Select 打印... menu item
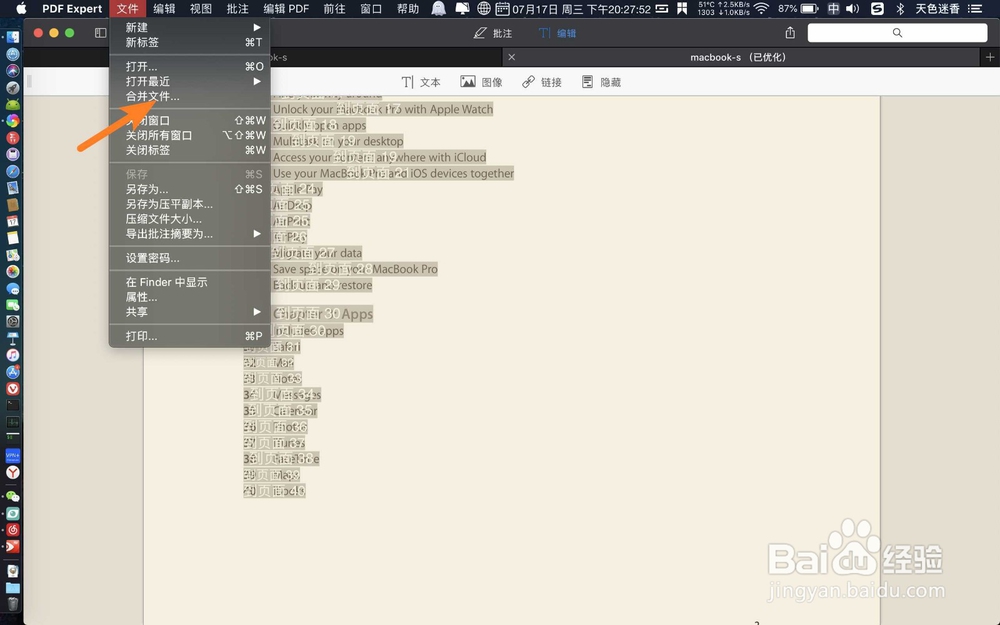The image size is (1000, 625). [x=190, y=335]
